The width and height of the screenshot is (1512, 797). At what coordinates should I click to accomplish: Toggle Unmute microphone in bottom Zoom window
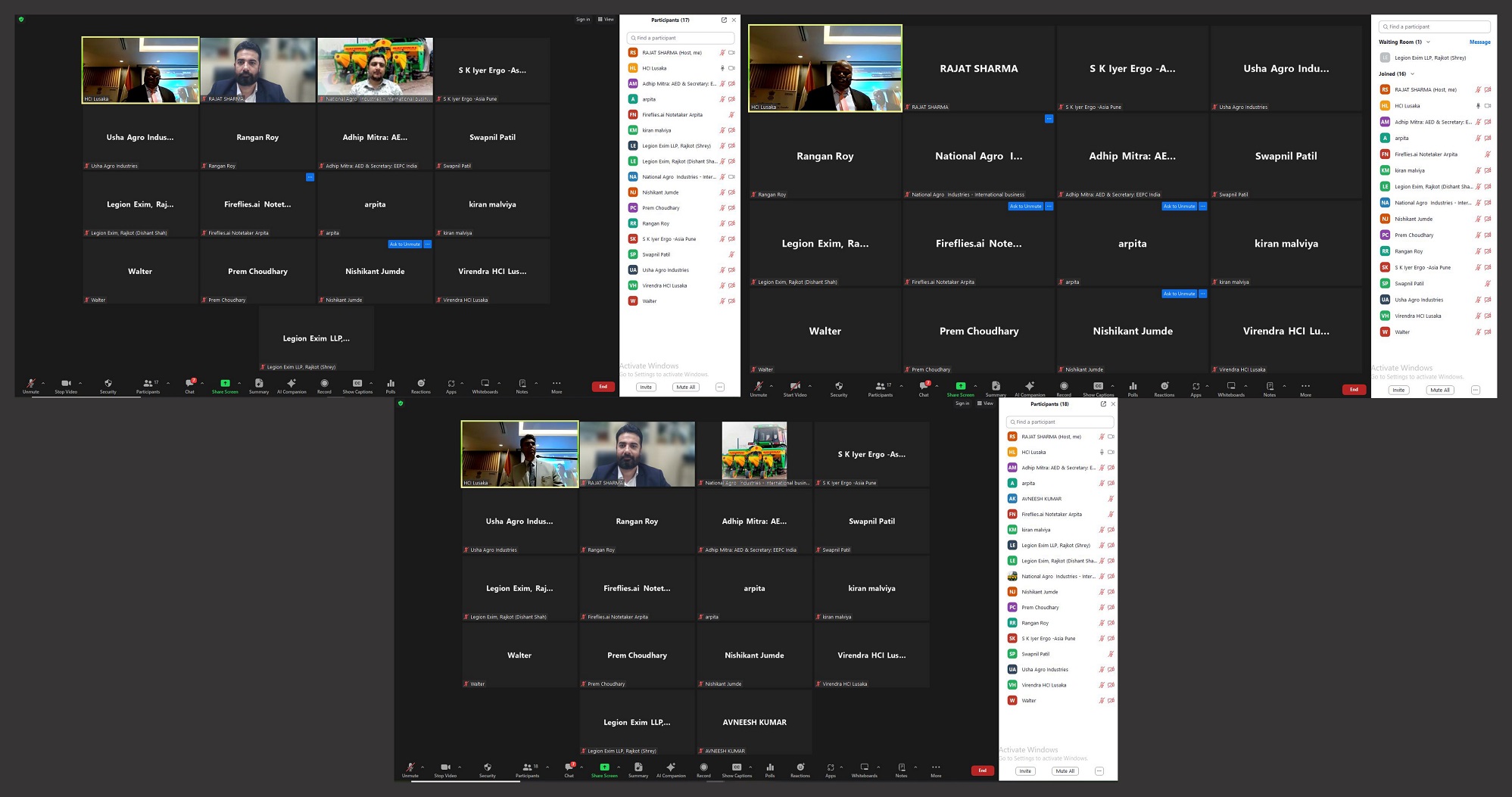pyautogui.click(x=410, y=770)
